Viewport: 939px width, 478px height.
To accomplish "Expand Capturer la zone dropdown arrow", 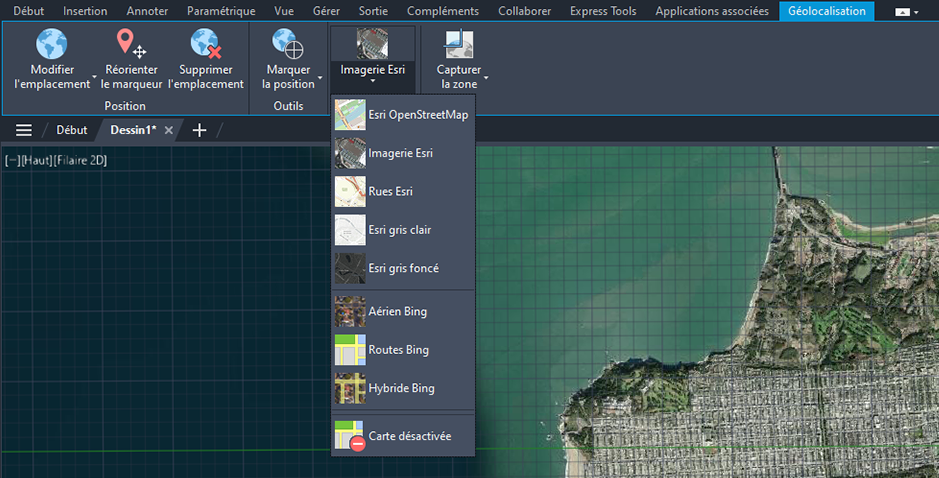I will [x=486, y=77].
